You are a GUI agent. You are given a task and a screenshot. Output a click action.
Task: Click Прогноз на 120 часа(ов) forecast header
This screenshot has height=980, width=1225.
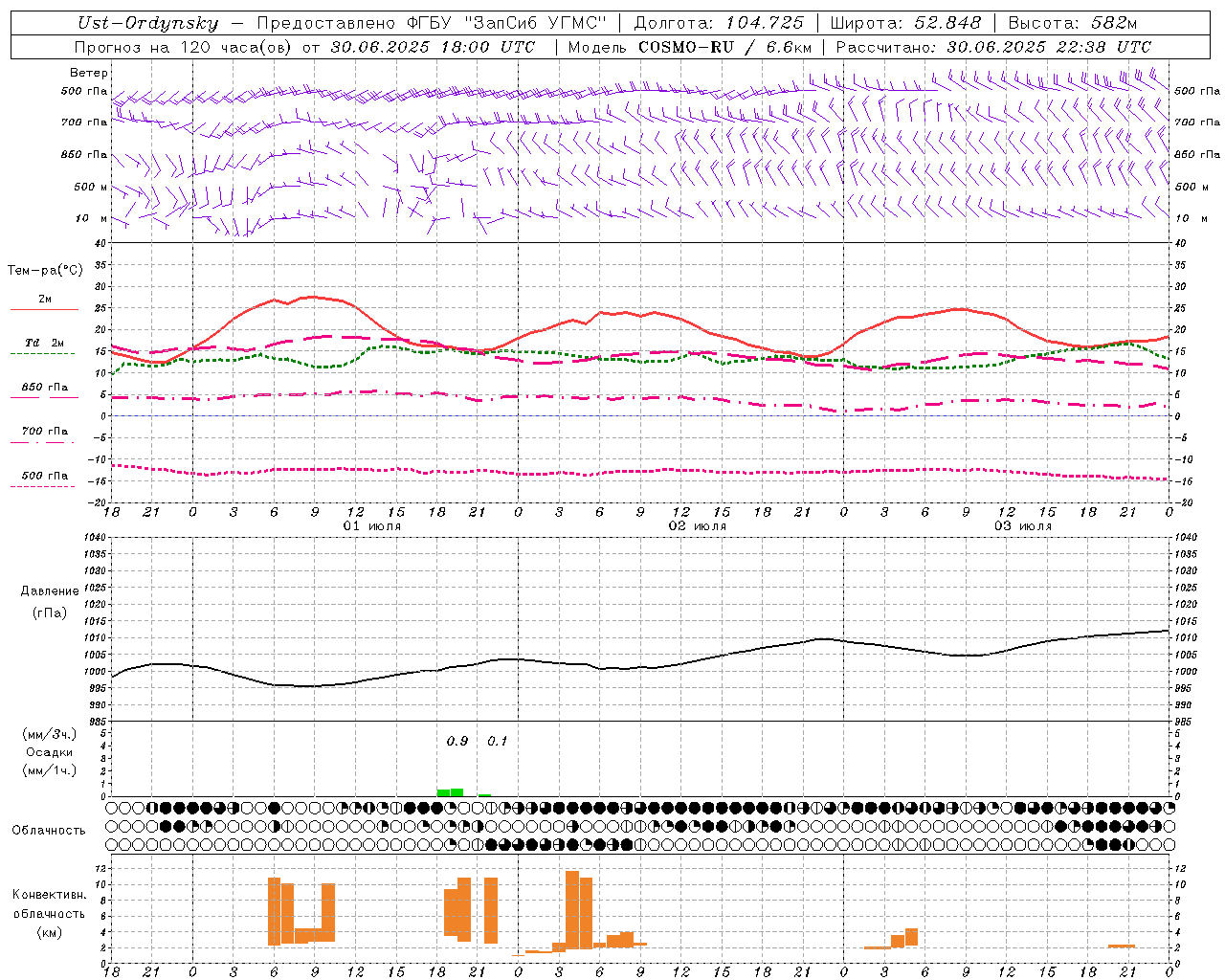point(304,47)
